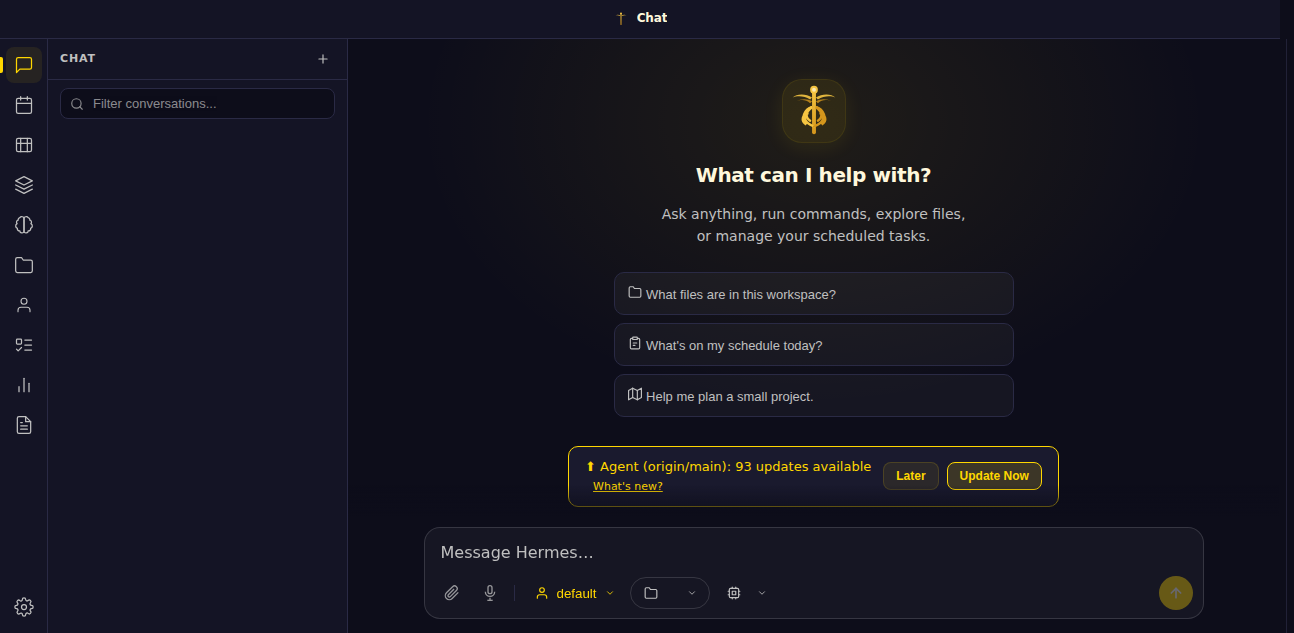
Task: Open the table grid sidebar icon
Action: pyautogui.click(x=24, y=145)
